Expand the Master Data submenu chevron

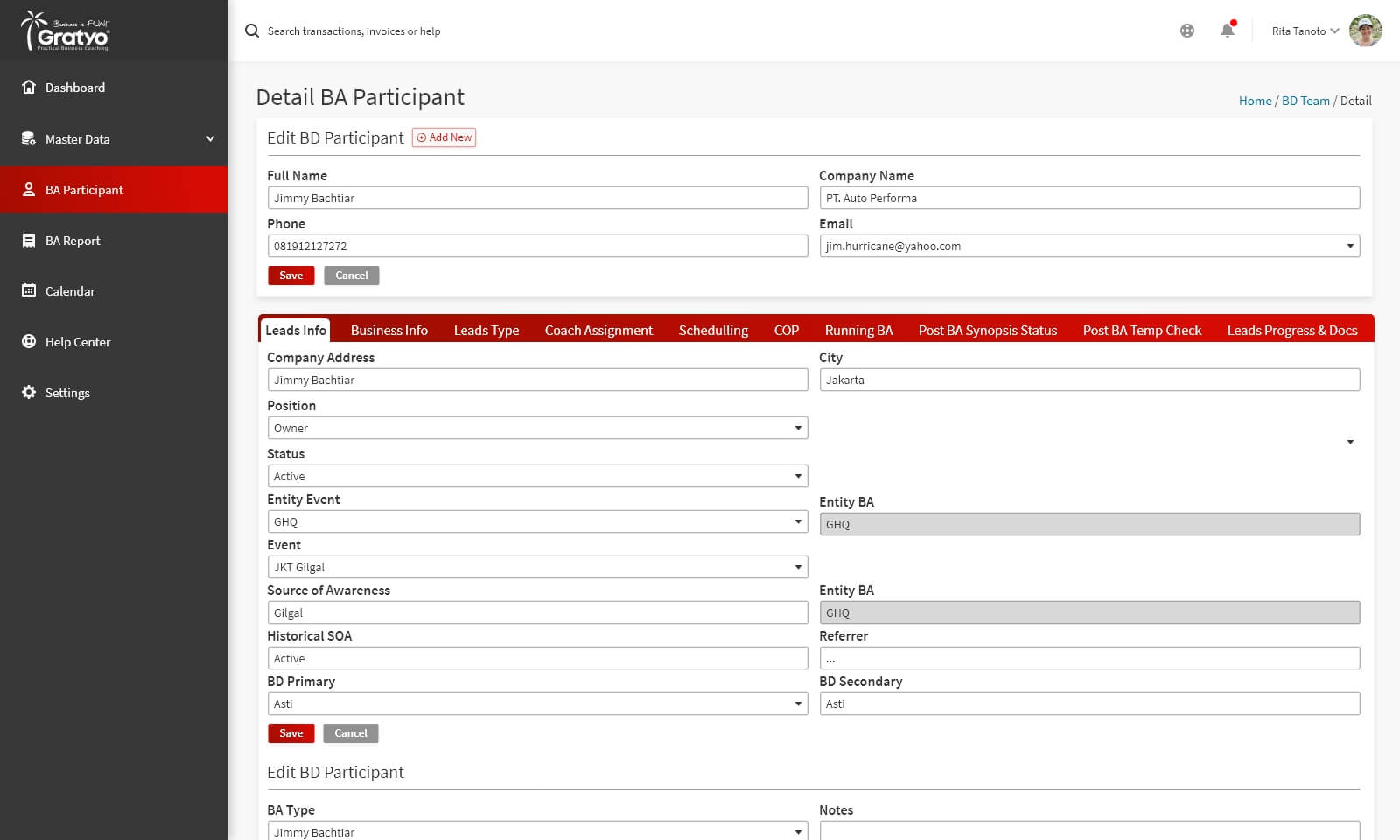click(210, 139)
